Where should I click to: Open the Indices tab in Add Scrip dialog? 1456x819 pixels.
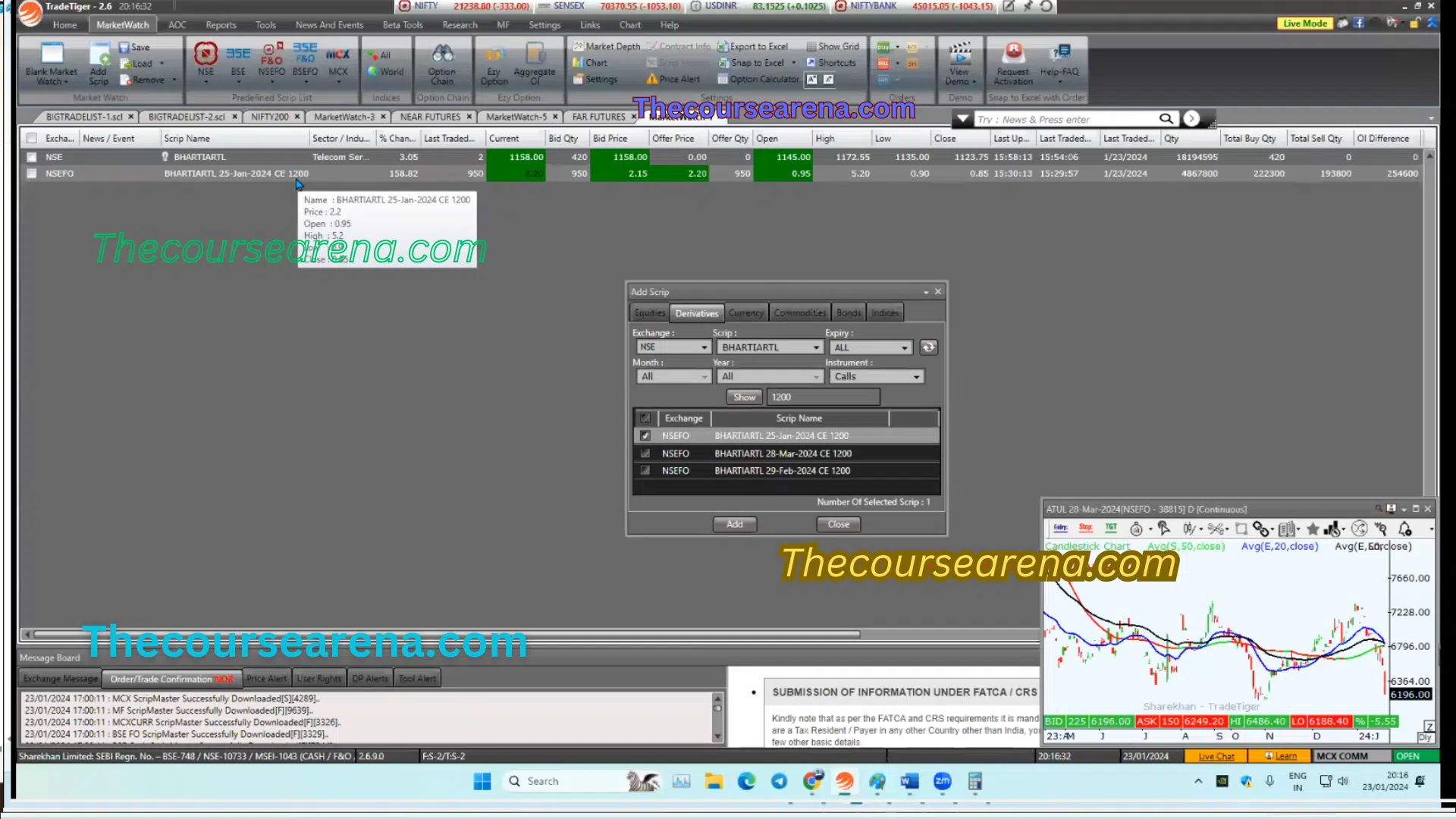pyautogui.click(x=885, y=313)
